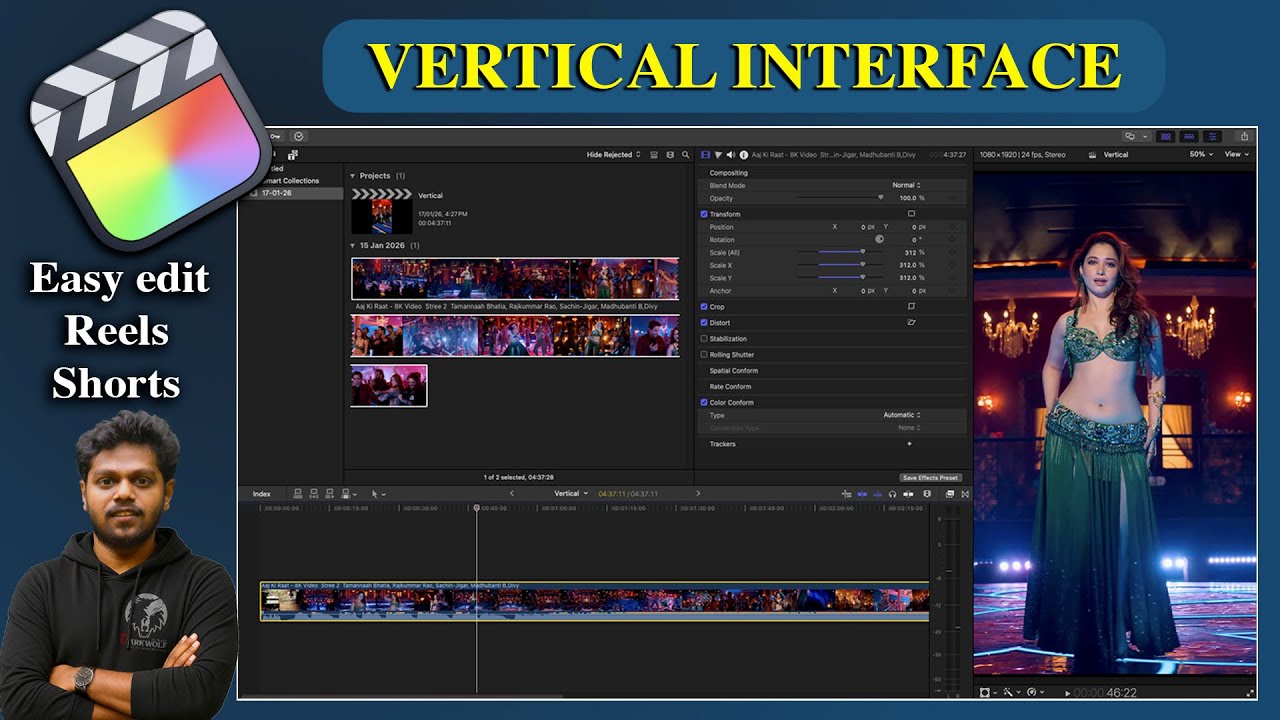
Task: Click insert clip edit icon
Action: [x=314, y=494]
